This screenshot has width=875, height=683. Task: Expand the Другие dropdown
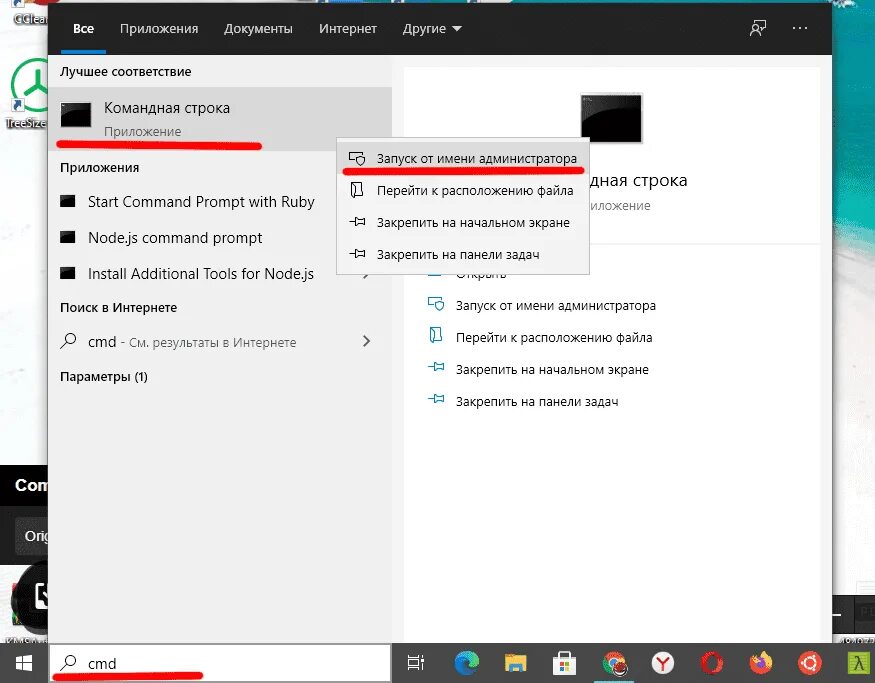432,28
